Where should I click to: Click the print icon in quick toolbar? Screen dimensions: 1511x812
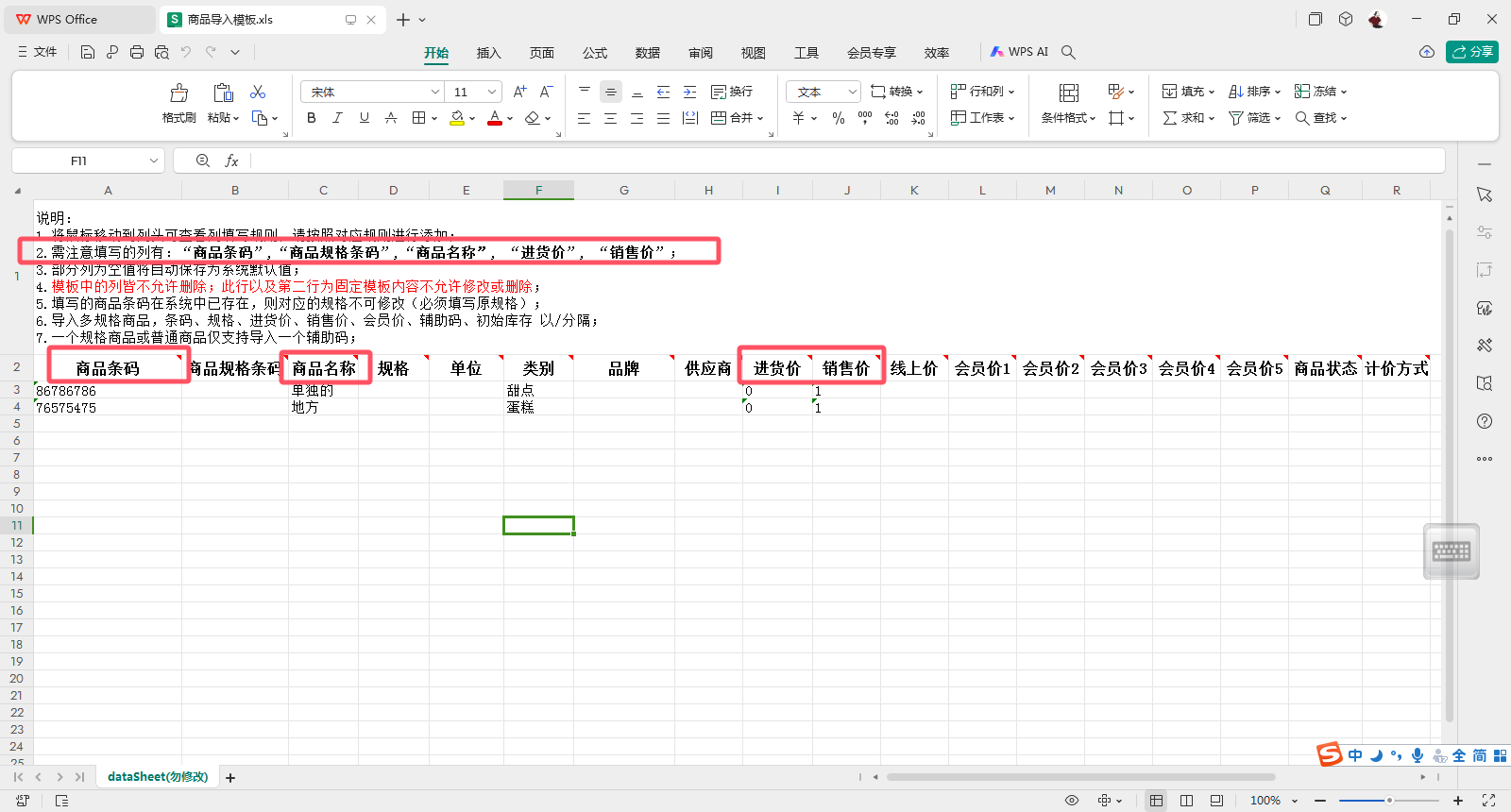point(137,52)
